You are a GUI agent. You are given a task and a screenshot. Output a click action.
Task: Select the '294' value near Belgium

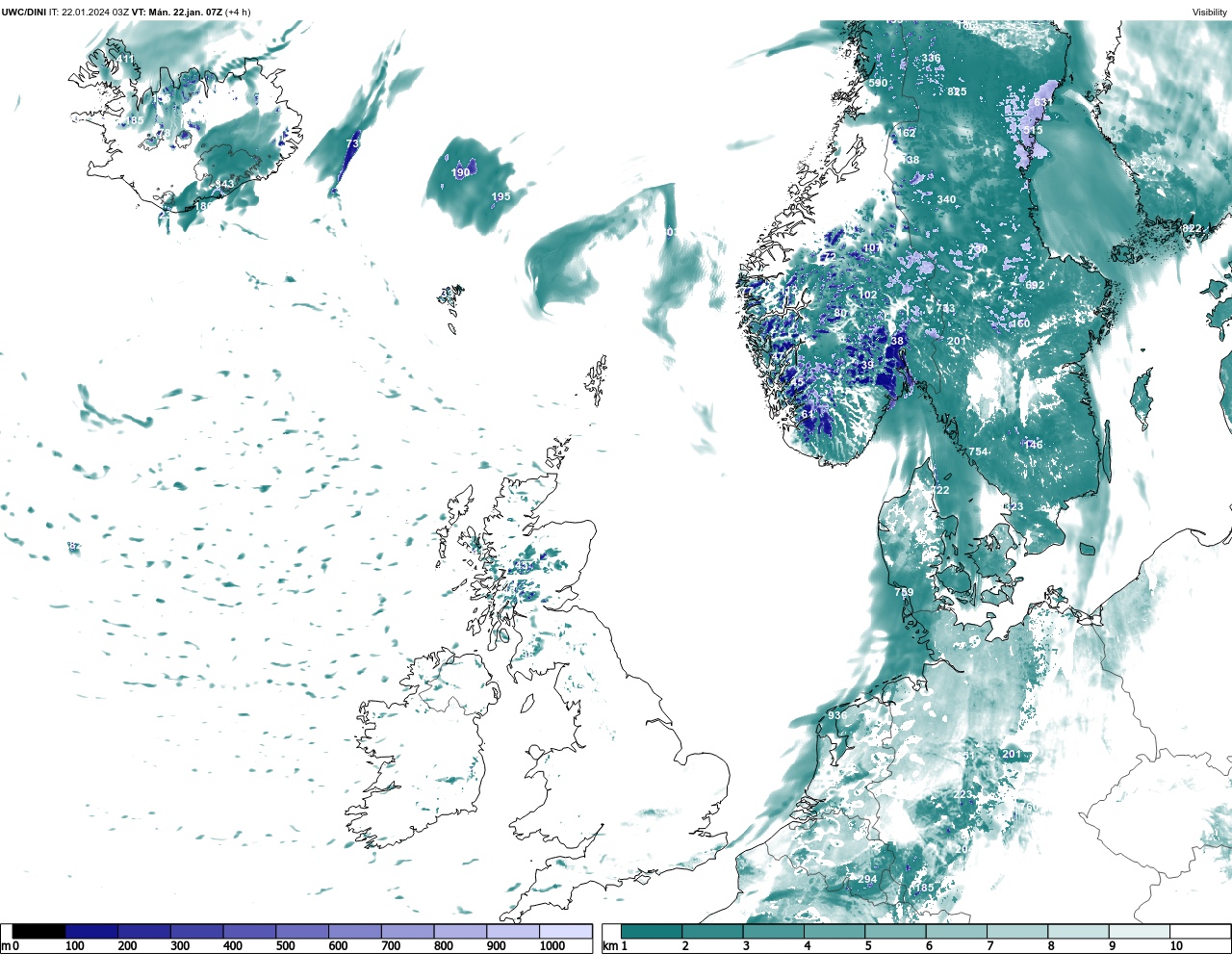point(867,879)
